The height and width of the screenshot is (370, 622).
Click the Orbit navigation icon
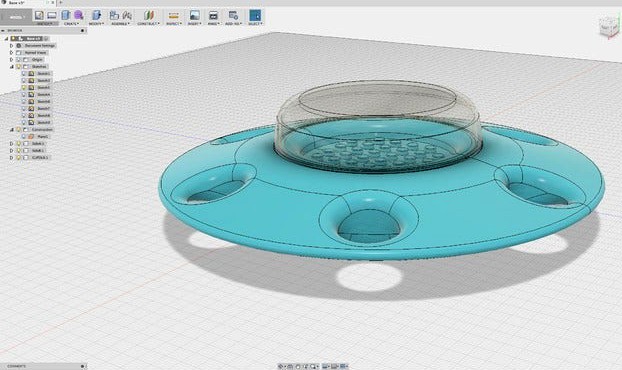[281, 366]
